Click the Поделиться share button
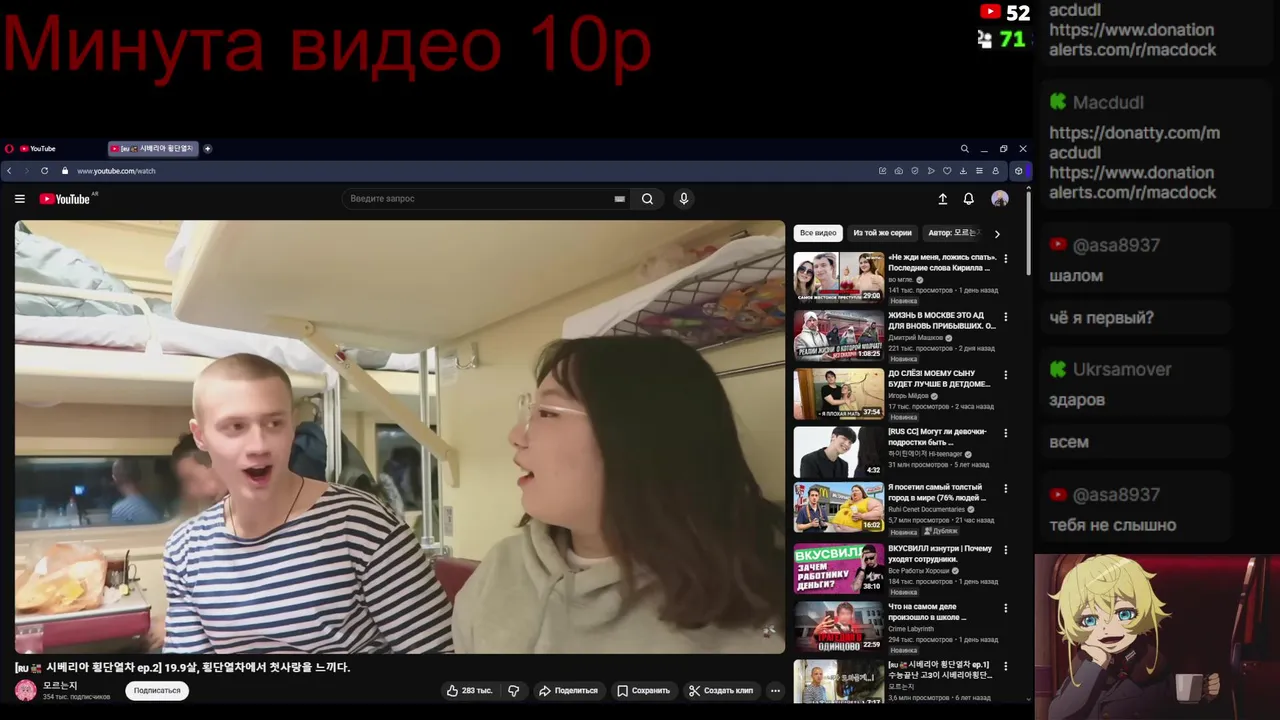This screenshot has height=720, width=1280. (568, 690)
